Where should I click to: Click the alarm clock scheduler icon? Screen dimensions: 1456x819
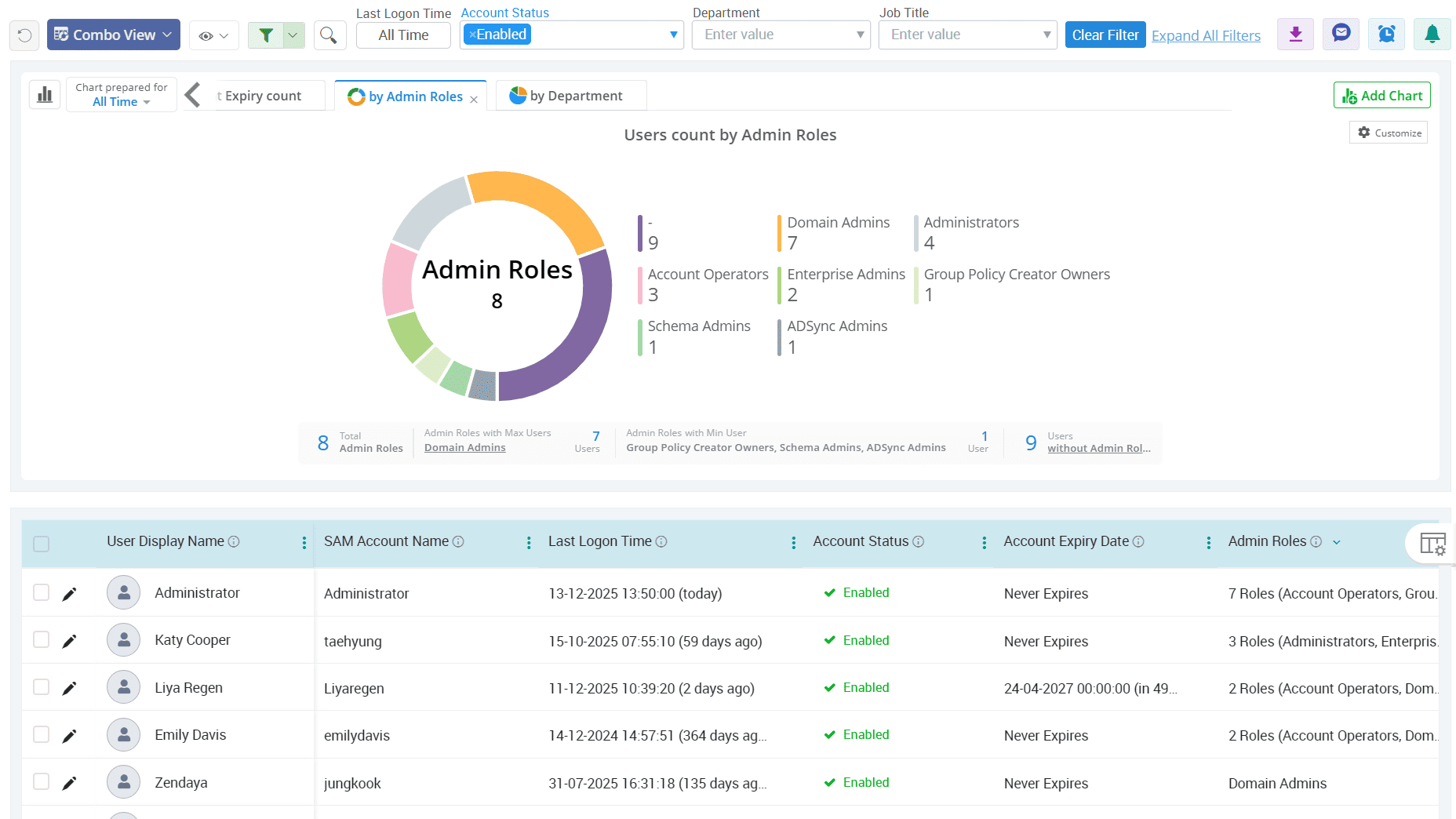point(1386,35)
